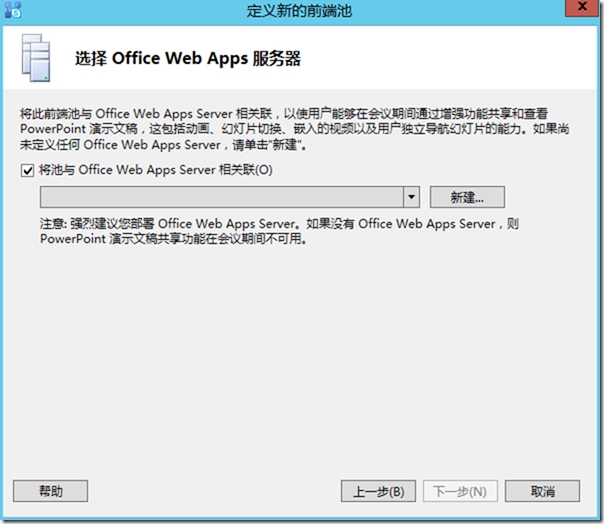Close the 定义新的前端池 dialog

tap(582, 8)
